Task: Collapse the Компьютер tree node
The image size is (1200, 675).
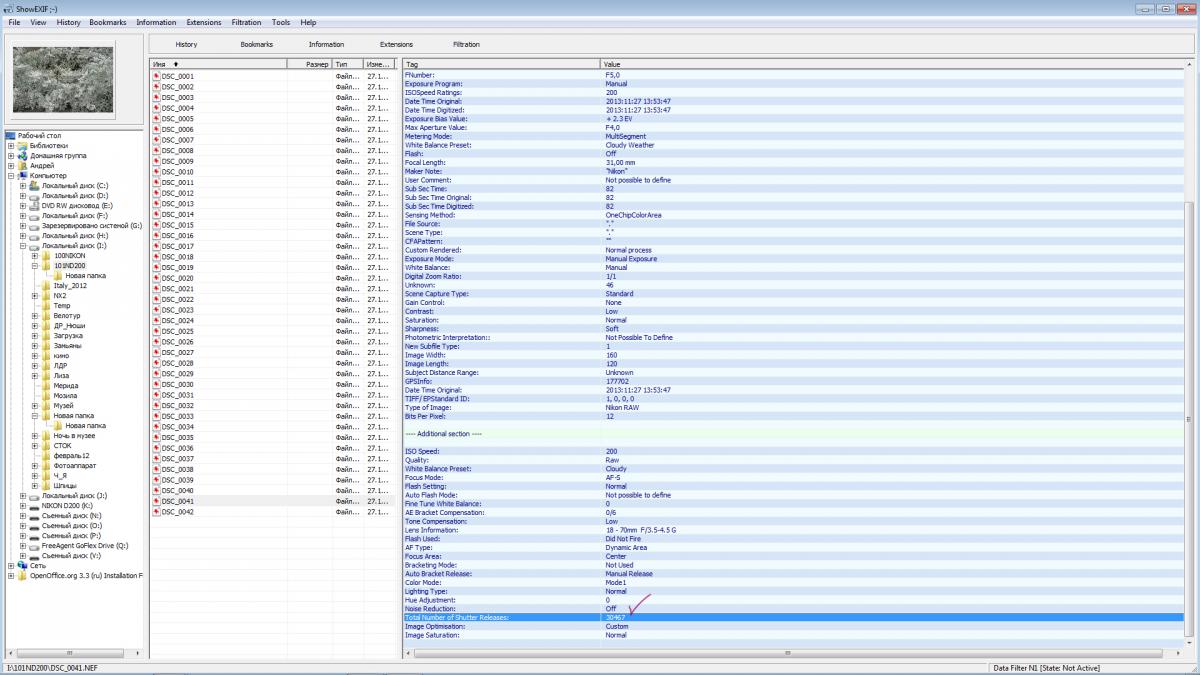Action: click(11, 175)
